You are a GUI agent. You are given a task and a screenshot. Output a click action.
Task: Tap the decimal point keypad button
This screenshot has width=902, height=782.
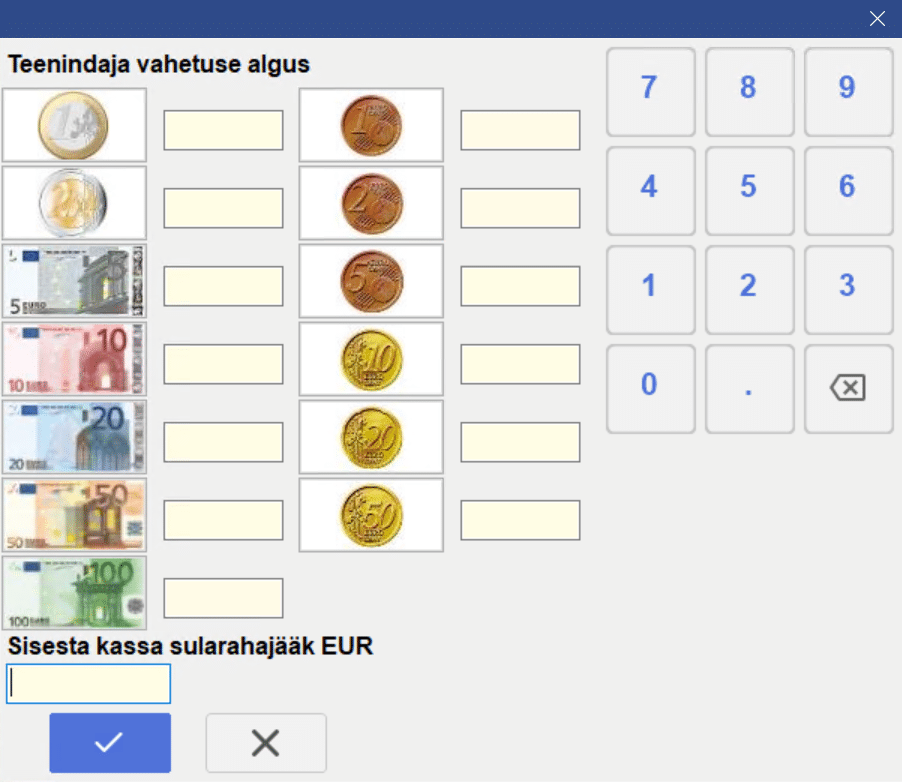click(749, 389)
